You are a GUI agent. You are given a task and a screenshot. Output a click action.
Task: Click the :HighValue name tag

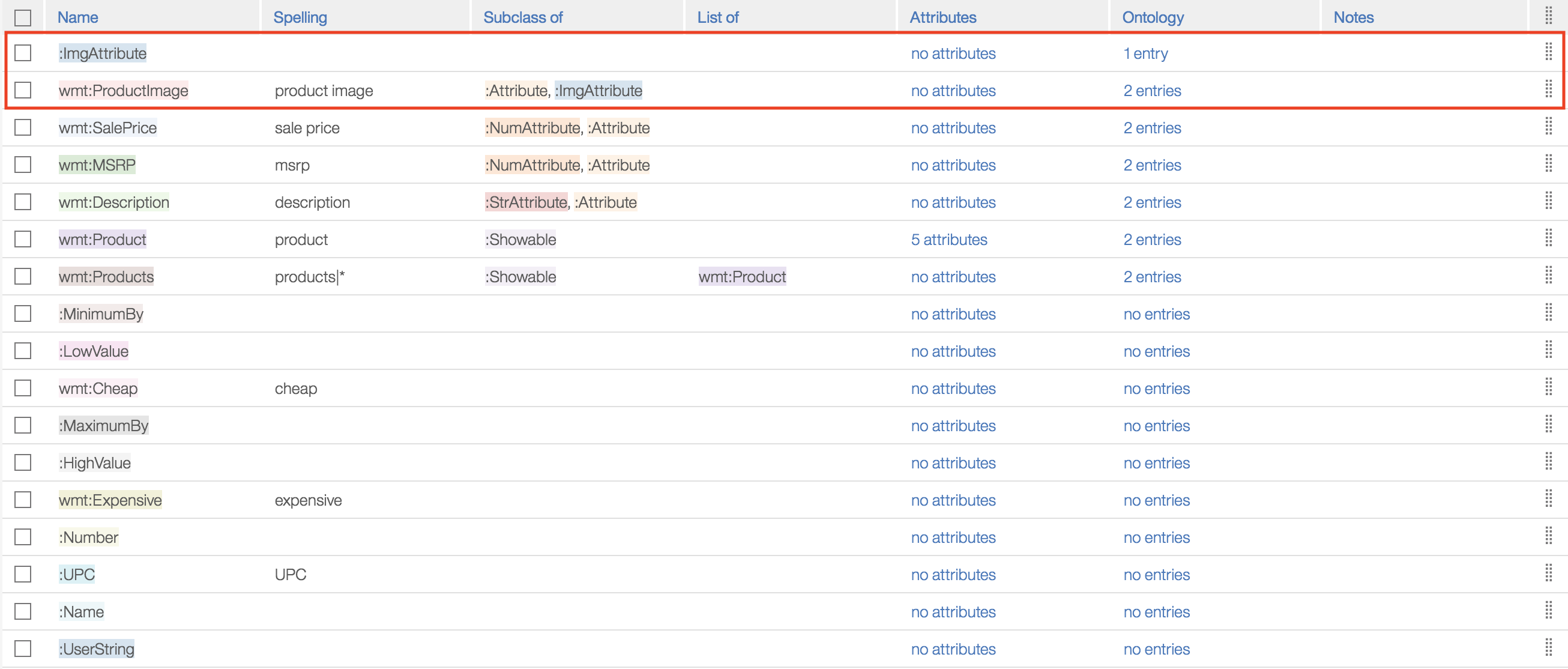94,463
